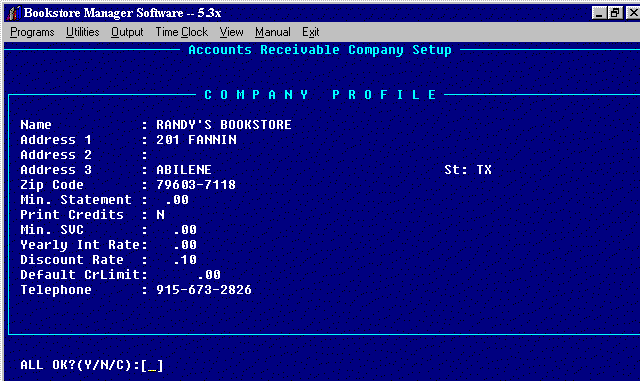Click the Address 1 value 201 FANNIN
This screenshot has height=381, width=640.
pos(196,140)
